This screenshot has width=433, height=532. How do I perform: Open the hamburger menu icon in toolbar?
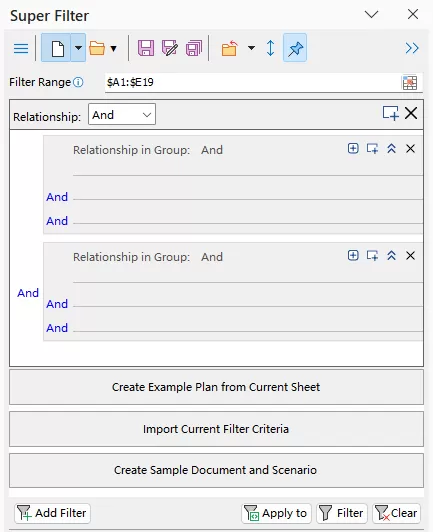click(x=21, y=49)
